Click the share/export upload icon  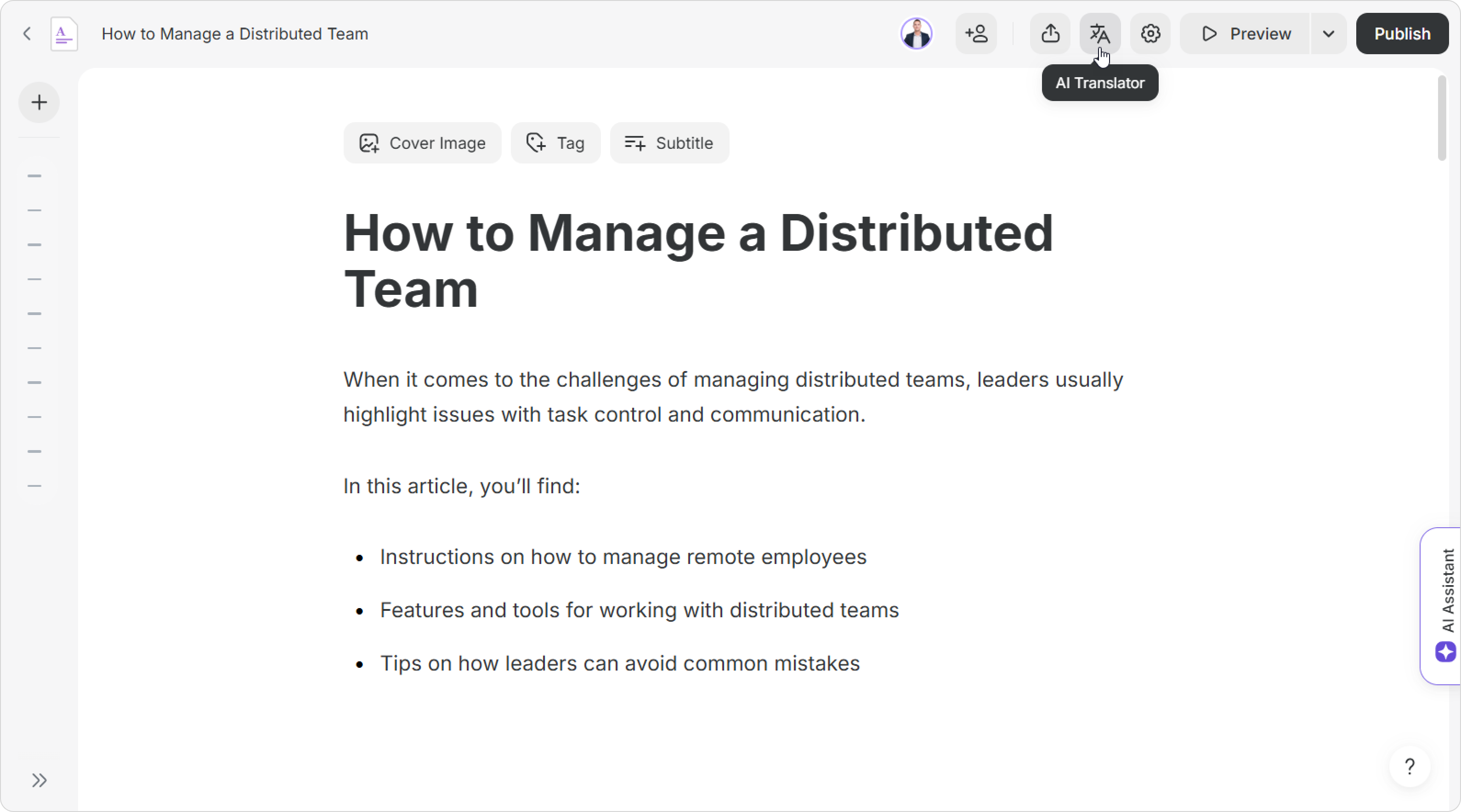[x=1050, y=34]
